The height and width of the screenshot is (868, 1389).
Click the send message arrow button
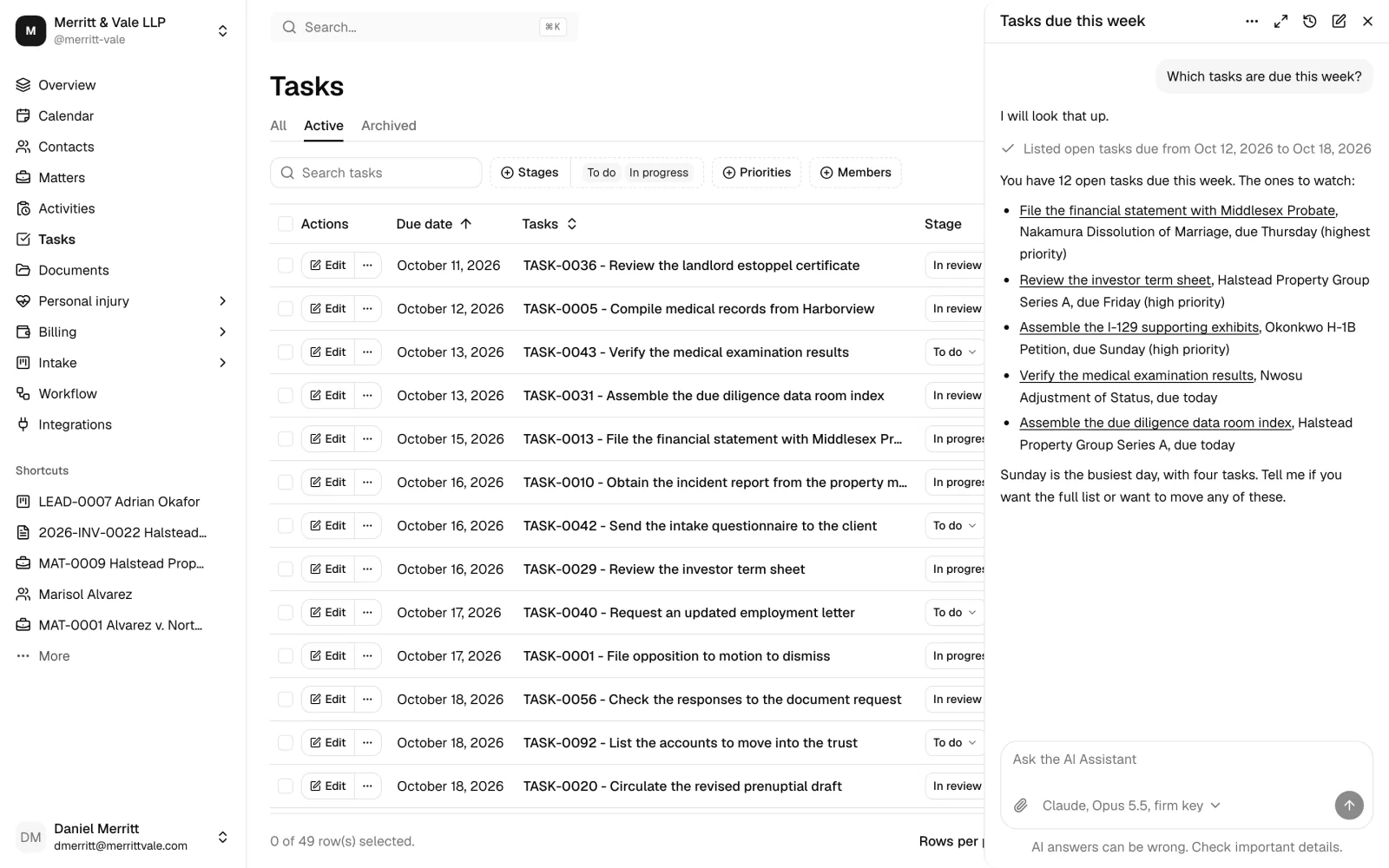(1349, 806)
